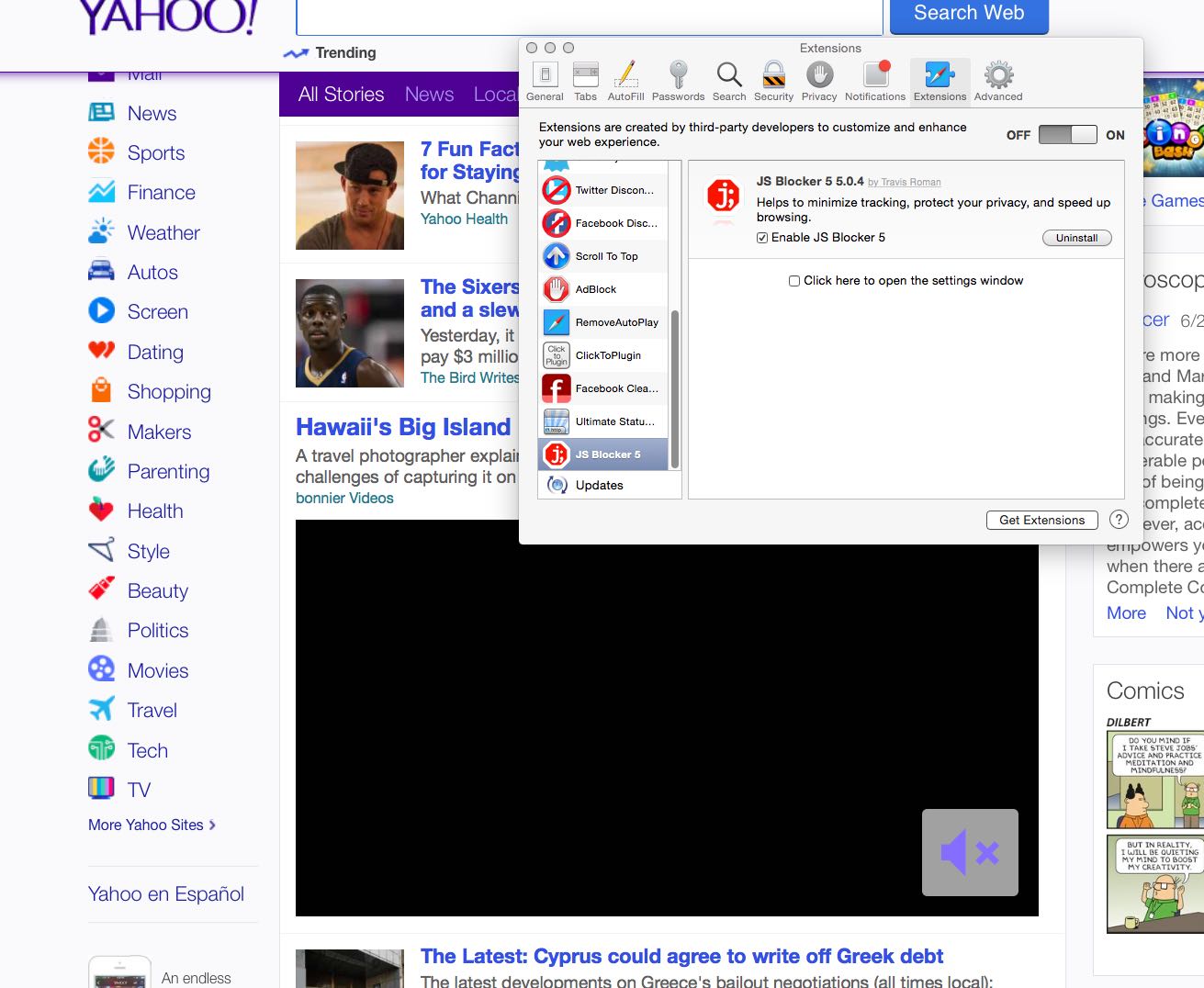Open News in Yahoo sidebar

[x=152, y=113]
